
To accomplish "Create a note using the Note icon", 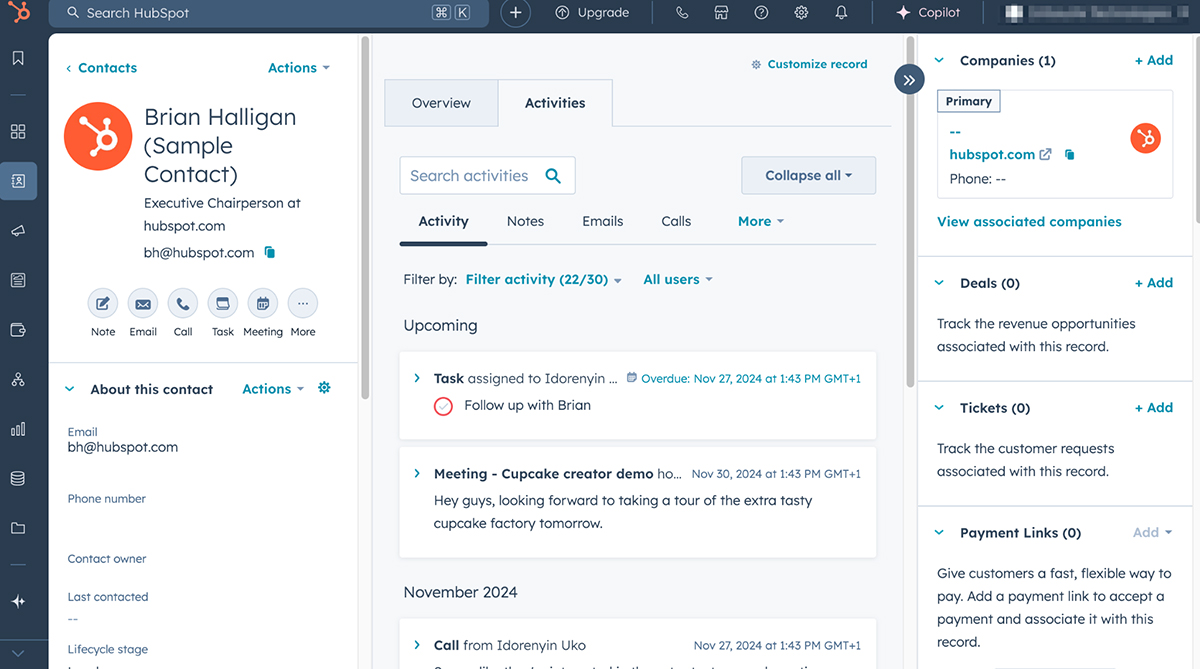I will tap(102, 303).
